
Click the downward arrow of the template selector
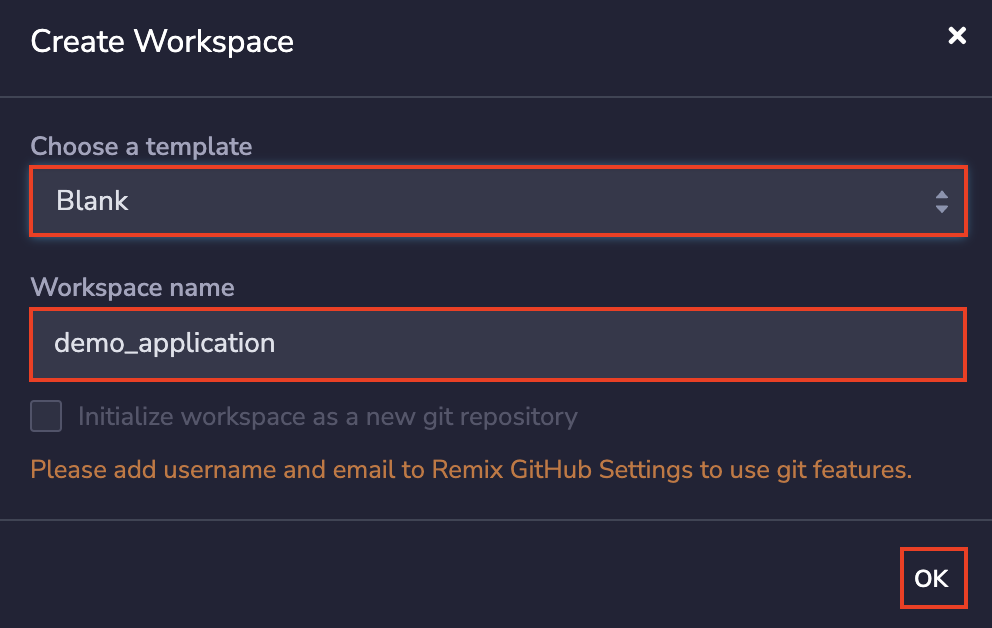tap(941, 209)
